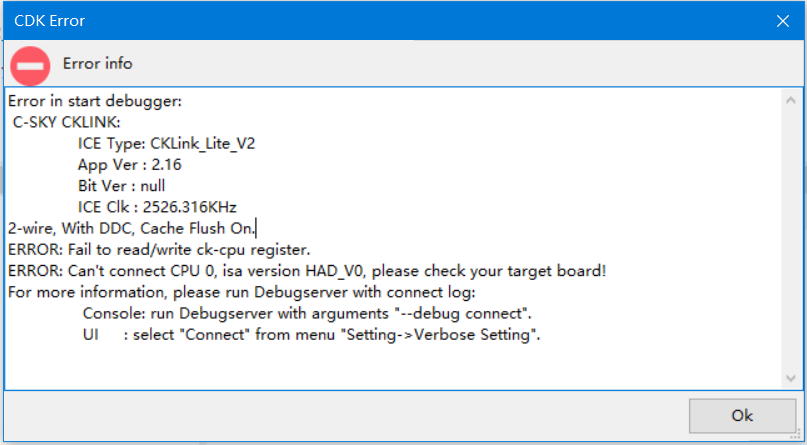The width and height of the screenshot is (807, 445).
Task: Click the "2-wire, With DDC" text line
Action: (130, 228)
